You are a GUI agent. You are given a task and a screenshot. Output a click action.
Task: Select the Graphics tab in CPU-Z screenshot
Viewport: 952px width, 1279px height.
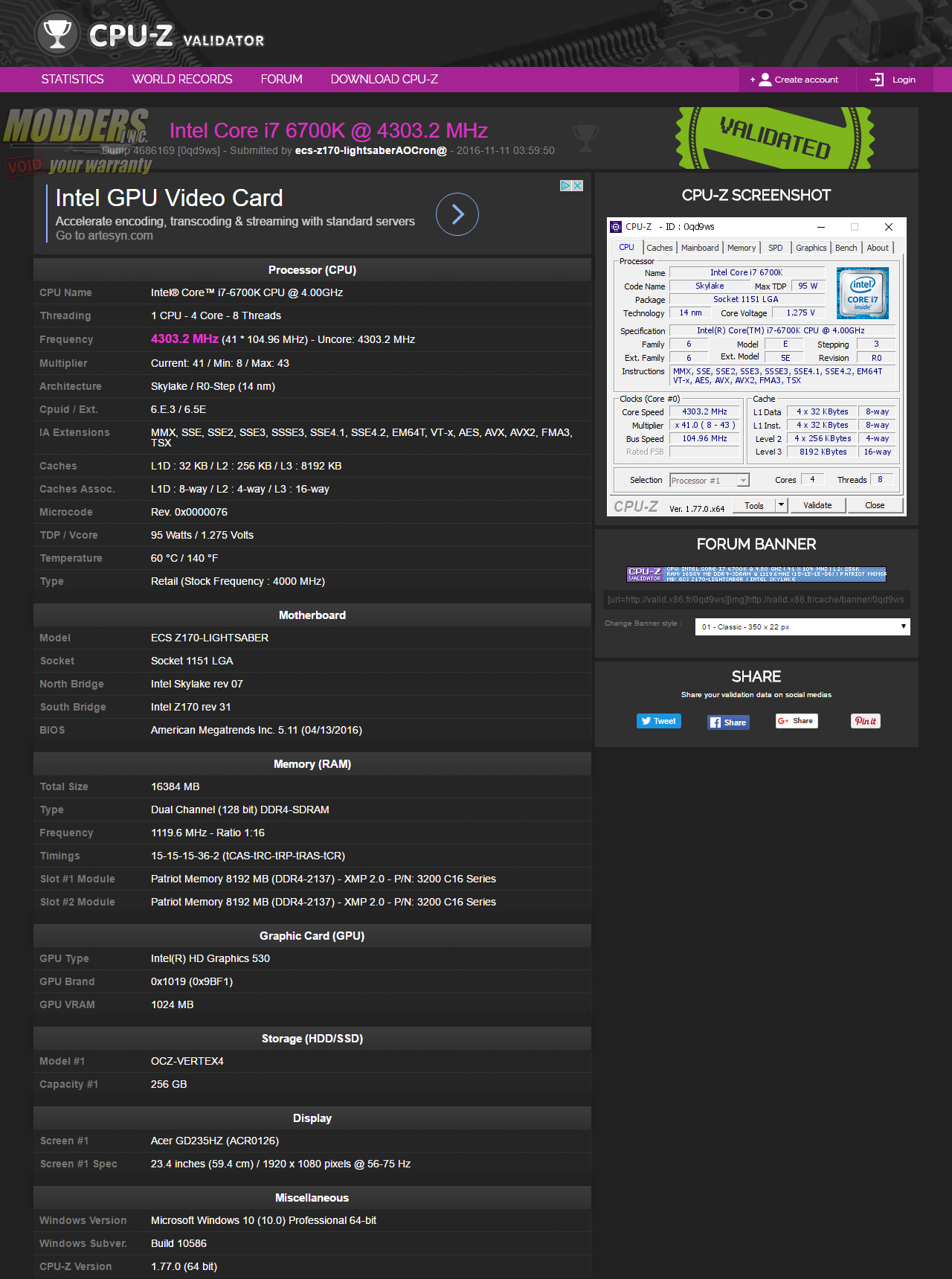pos(811,248)
